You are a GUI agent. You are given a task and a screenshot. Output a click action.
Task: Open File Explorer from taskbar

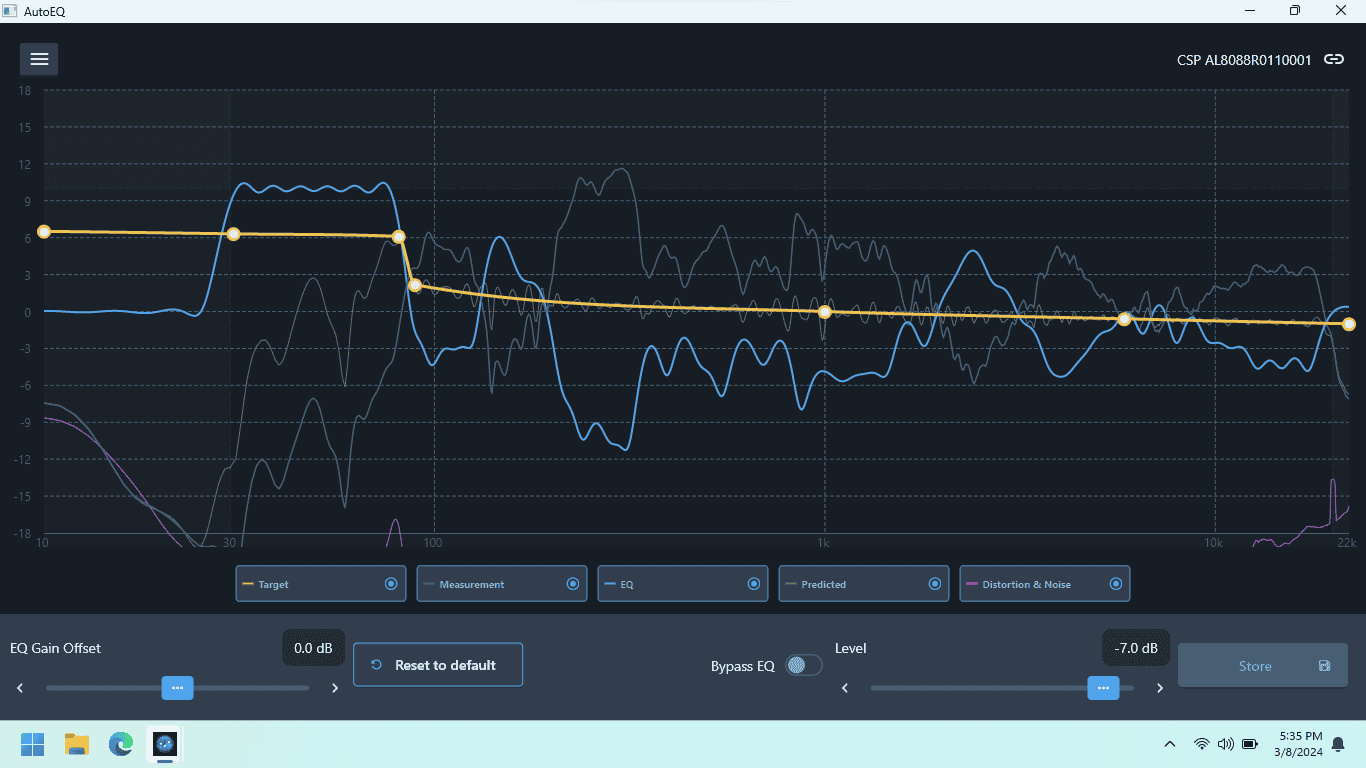pos(77,744)
